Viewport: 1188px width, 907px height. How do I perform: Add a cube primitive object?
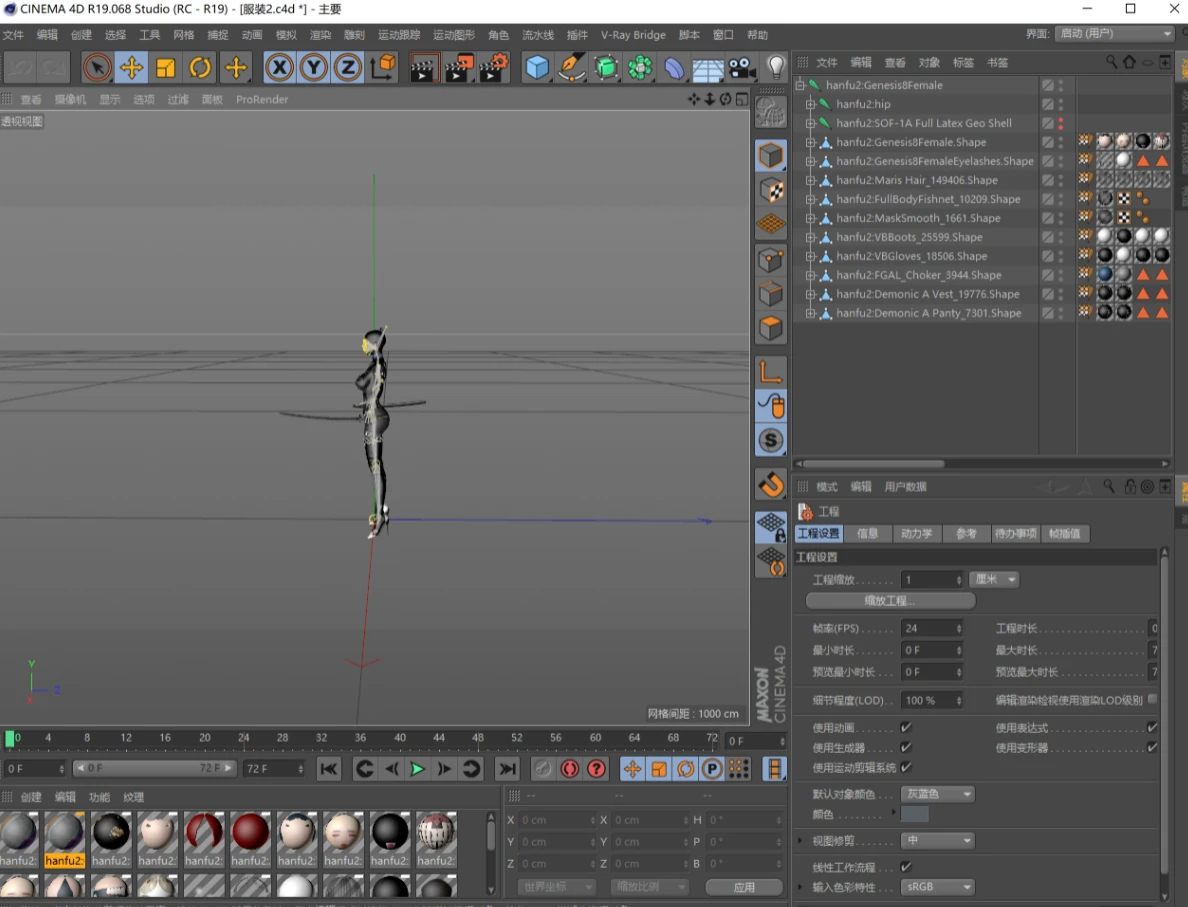[536, 67]
